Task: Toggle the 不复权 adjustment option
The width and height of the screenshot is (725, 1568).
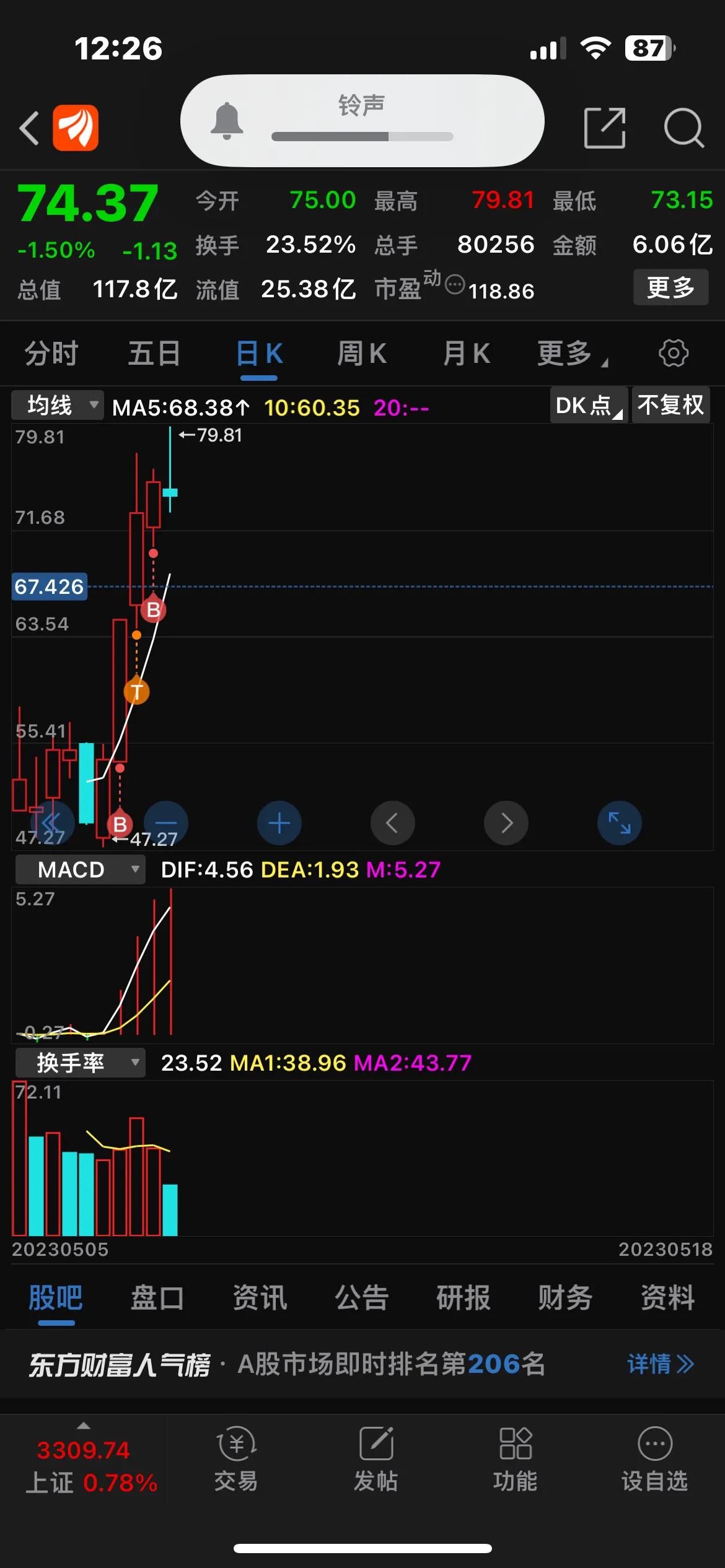Action: (670, 406)
